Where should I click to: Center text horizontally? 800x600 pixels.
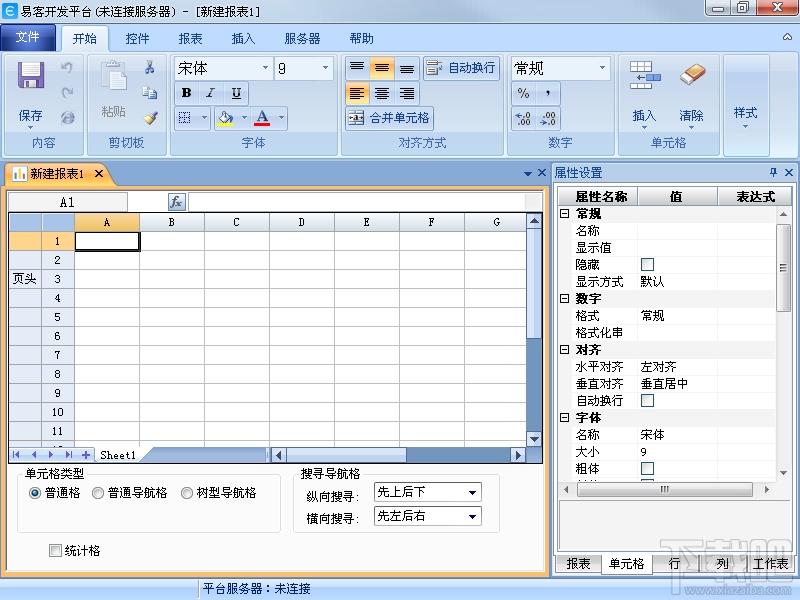point(382,93)
